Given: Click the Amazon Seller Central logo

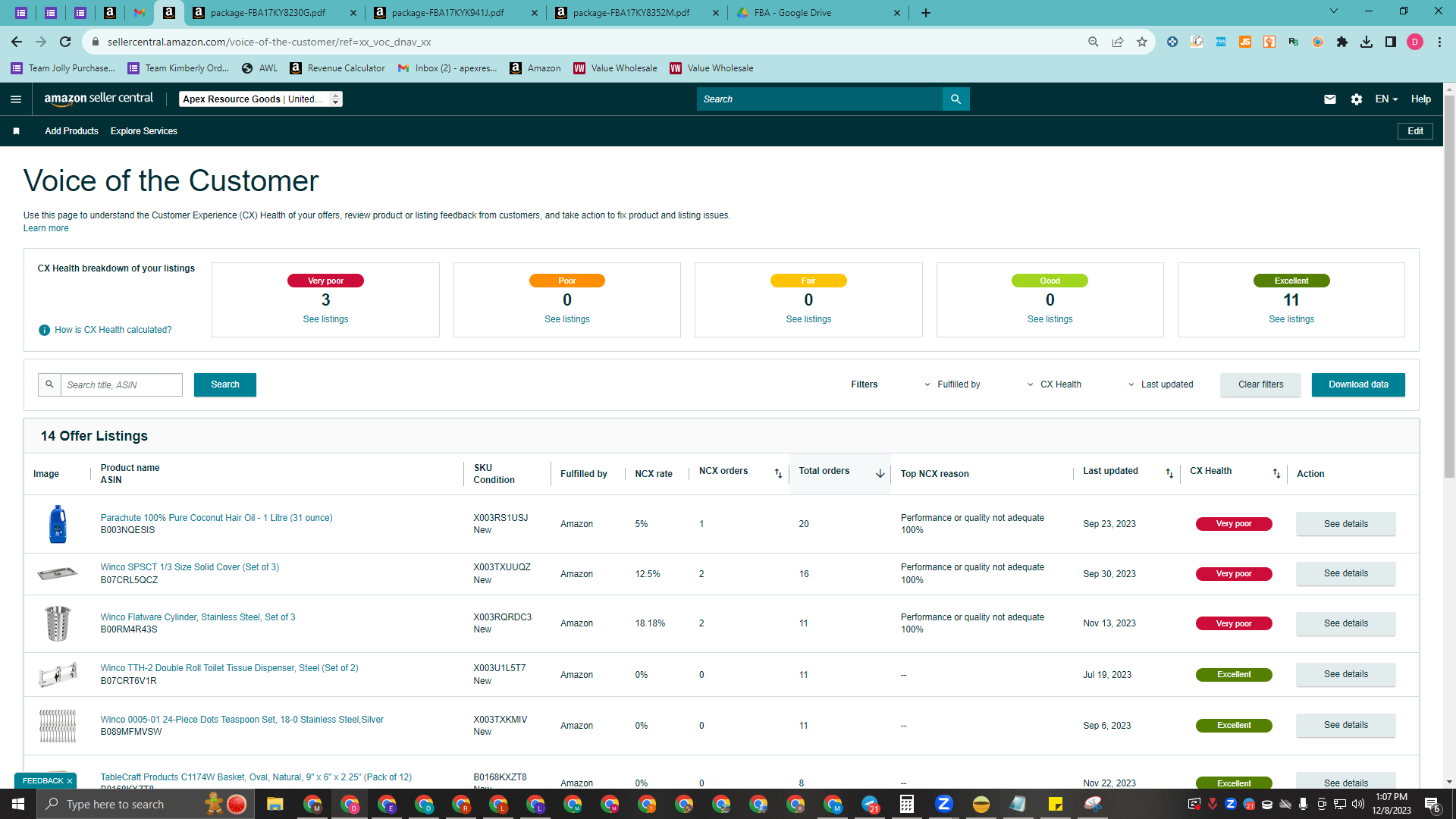Looking at the screenshot, I should coord(99,99).
